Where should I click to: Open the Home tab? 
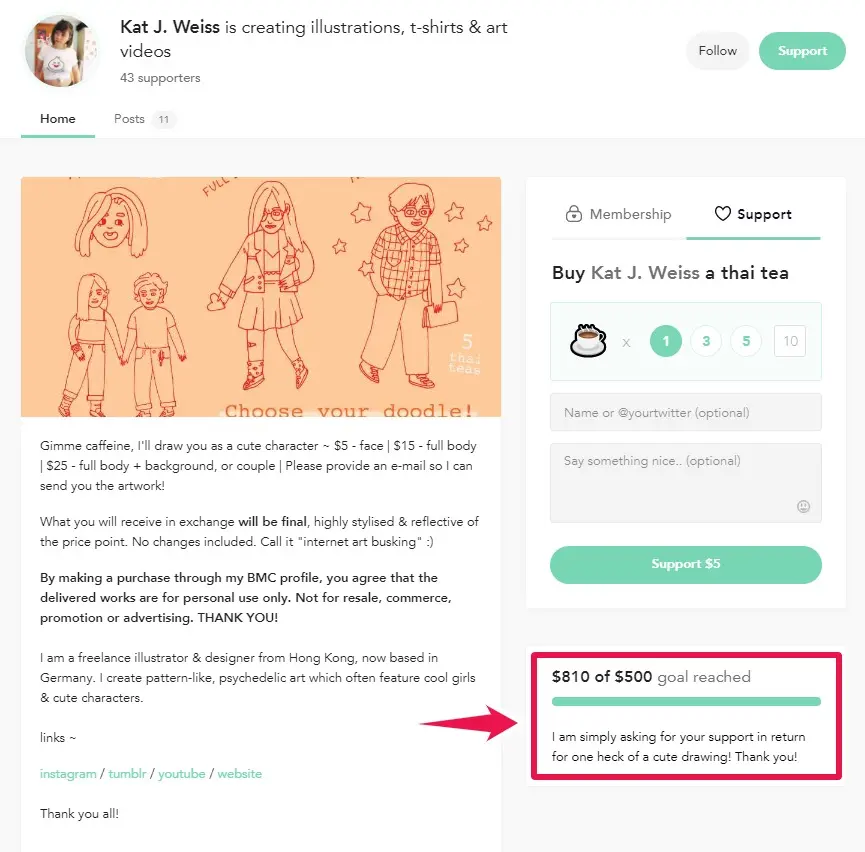pyautogui.click(x=58, y=119)
